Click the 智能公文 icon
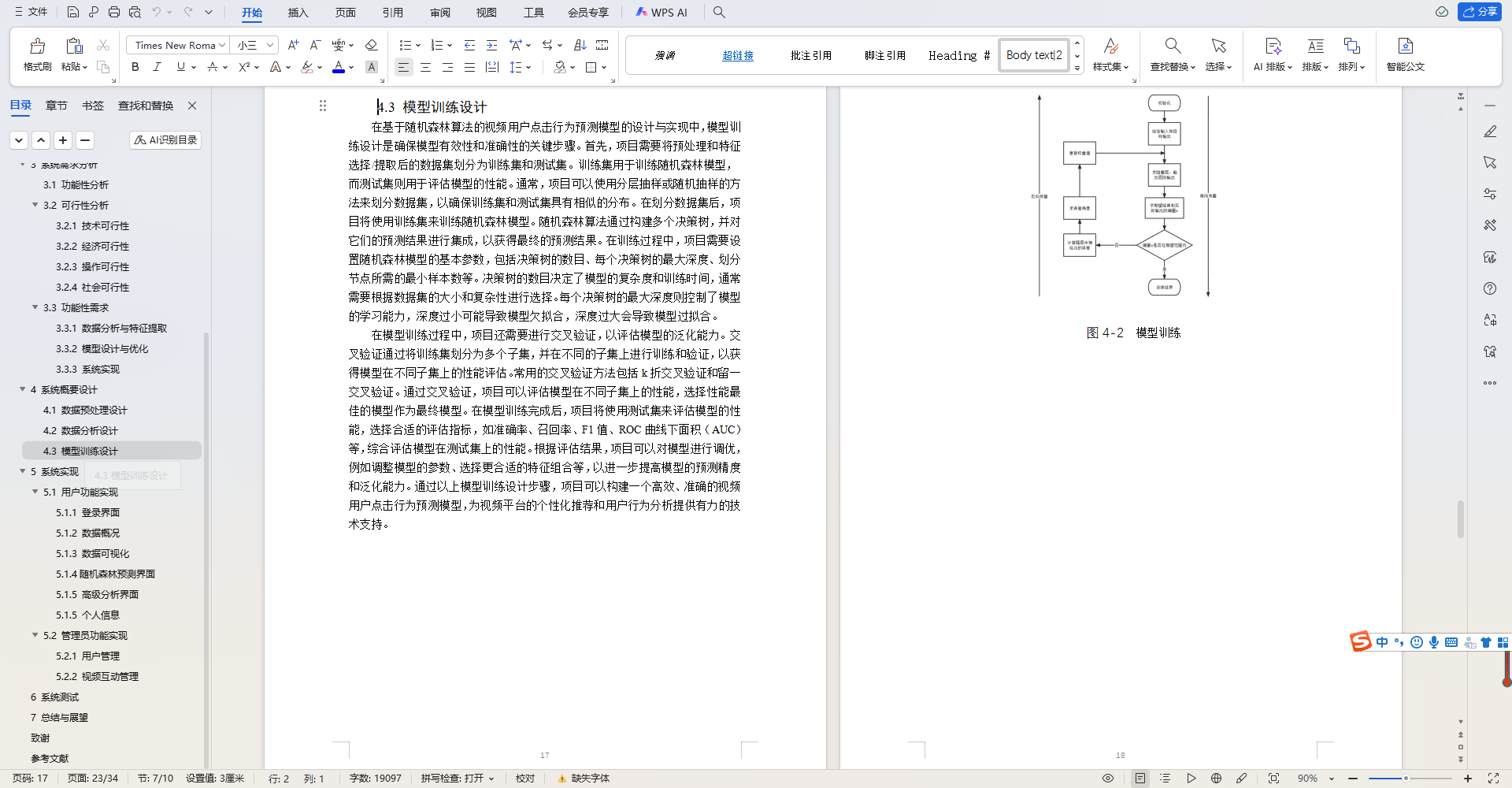This screenshot has width=1512, height=788. tap(1406, 54)
